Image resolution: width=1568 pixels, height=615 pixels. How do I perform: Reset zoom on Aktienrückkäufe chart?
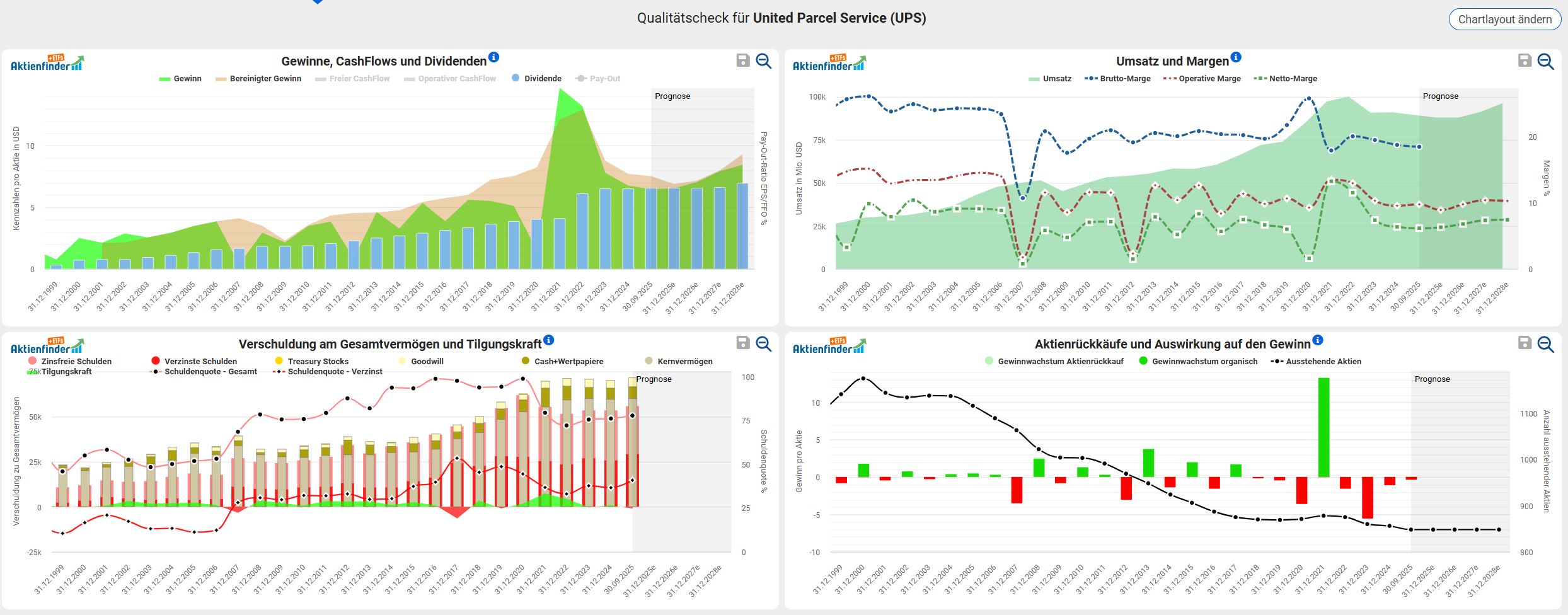coord(1545,343)
